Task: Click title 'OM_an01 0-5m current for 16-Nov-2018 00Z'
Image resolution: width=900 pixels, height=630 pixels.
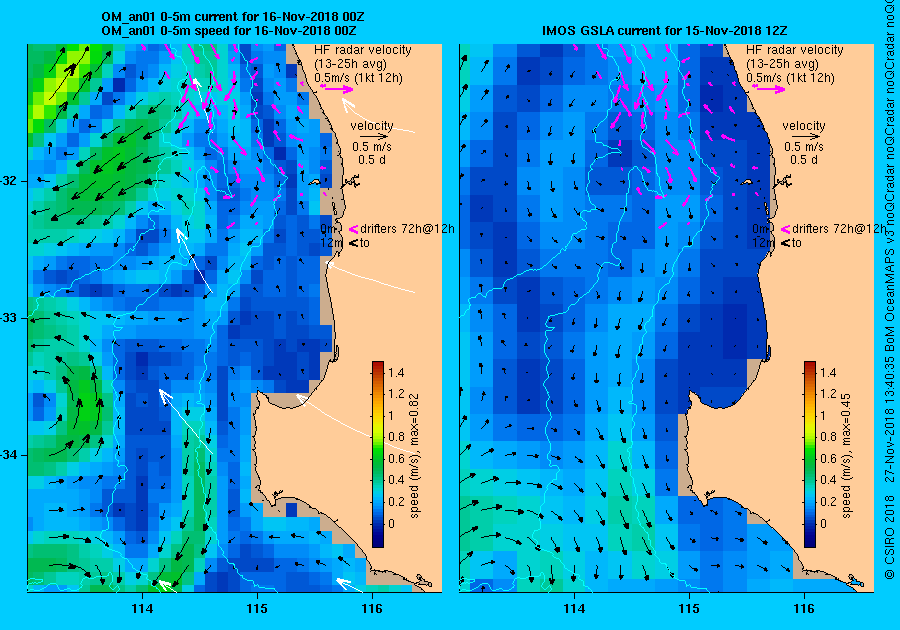Action: click(232, 17)
